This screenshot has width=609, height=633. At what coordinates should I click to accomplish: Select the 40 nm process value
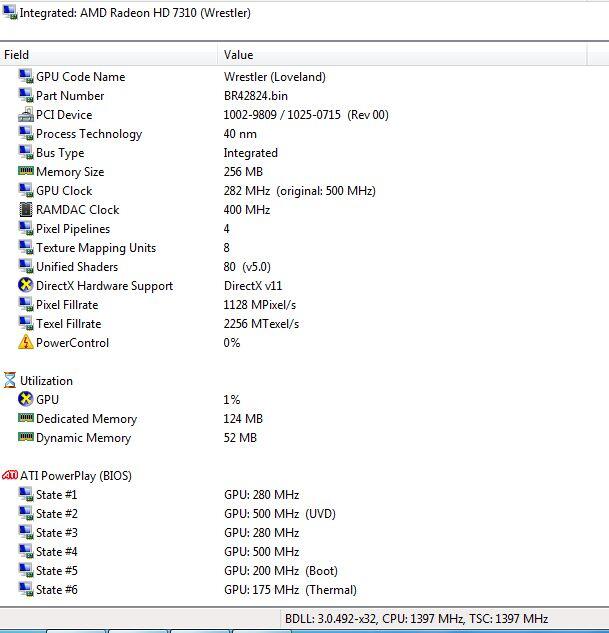click(240, 134)
